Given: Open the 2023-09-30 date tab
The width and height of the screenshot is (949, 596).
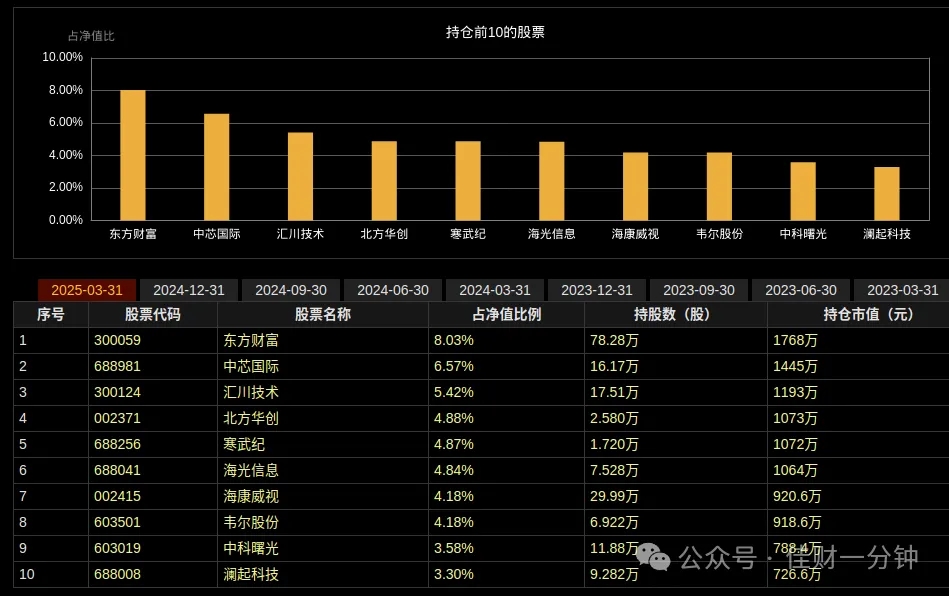Looking at the screenshot, I should coord(698,290).
